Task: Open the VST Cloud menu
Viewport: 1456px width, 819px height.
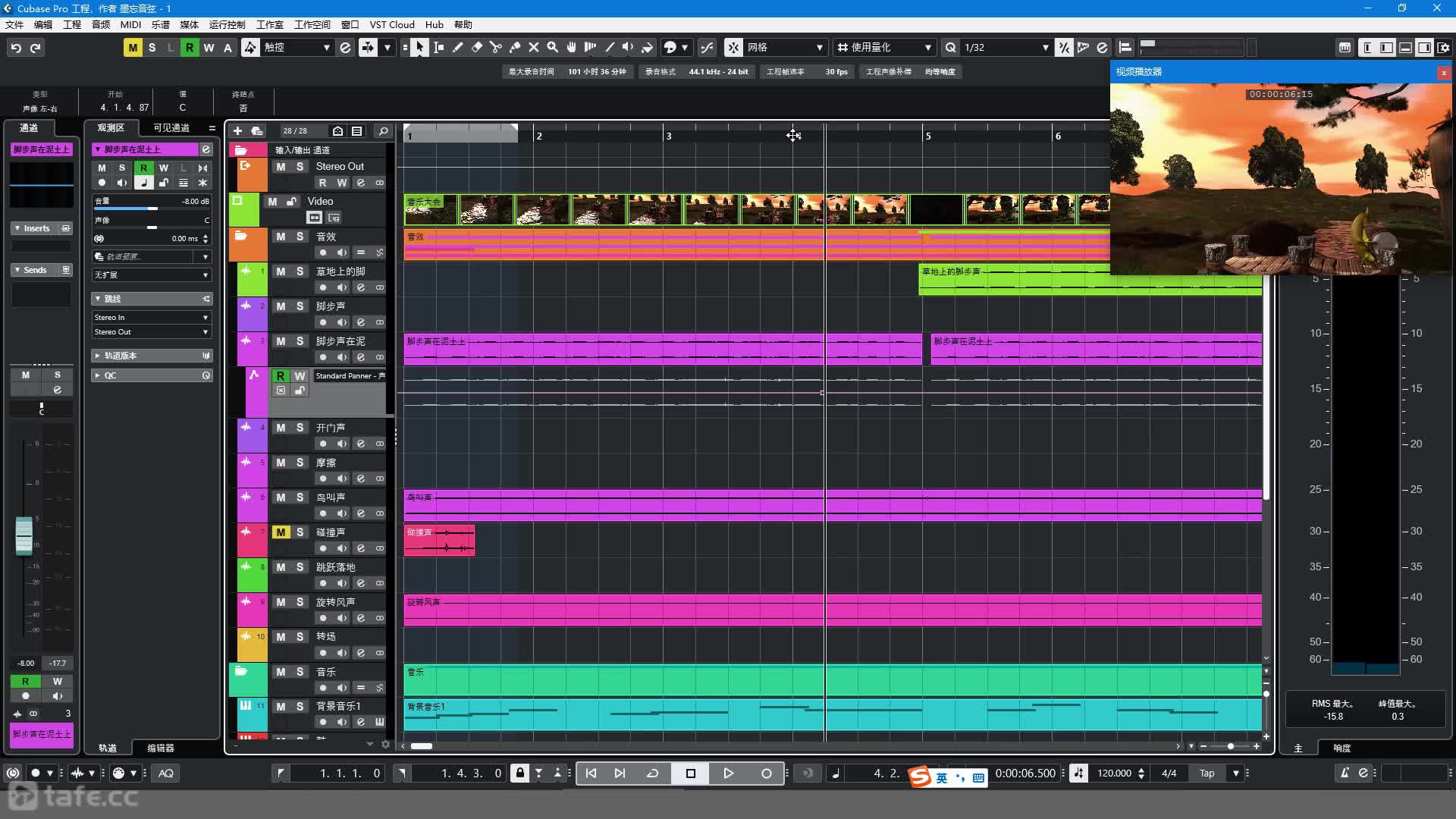Action: point(392,24)
